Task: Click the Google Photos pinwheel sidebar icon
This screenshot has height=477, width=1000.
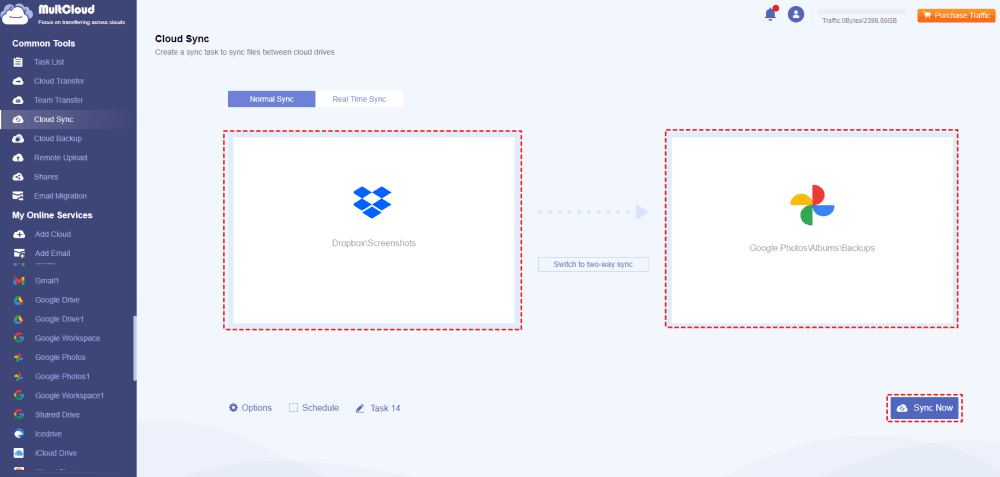Action: 19,358
